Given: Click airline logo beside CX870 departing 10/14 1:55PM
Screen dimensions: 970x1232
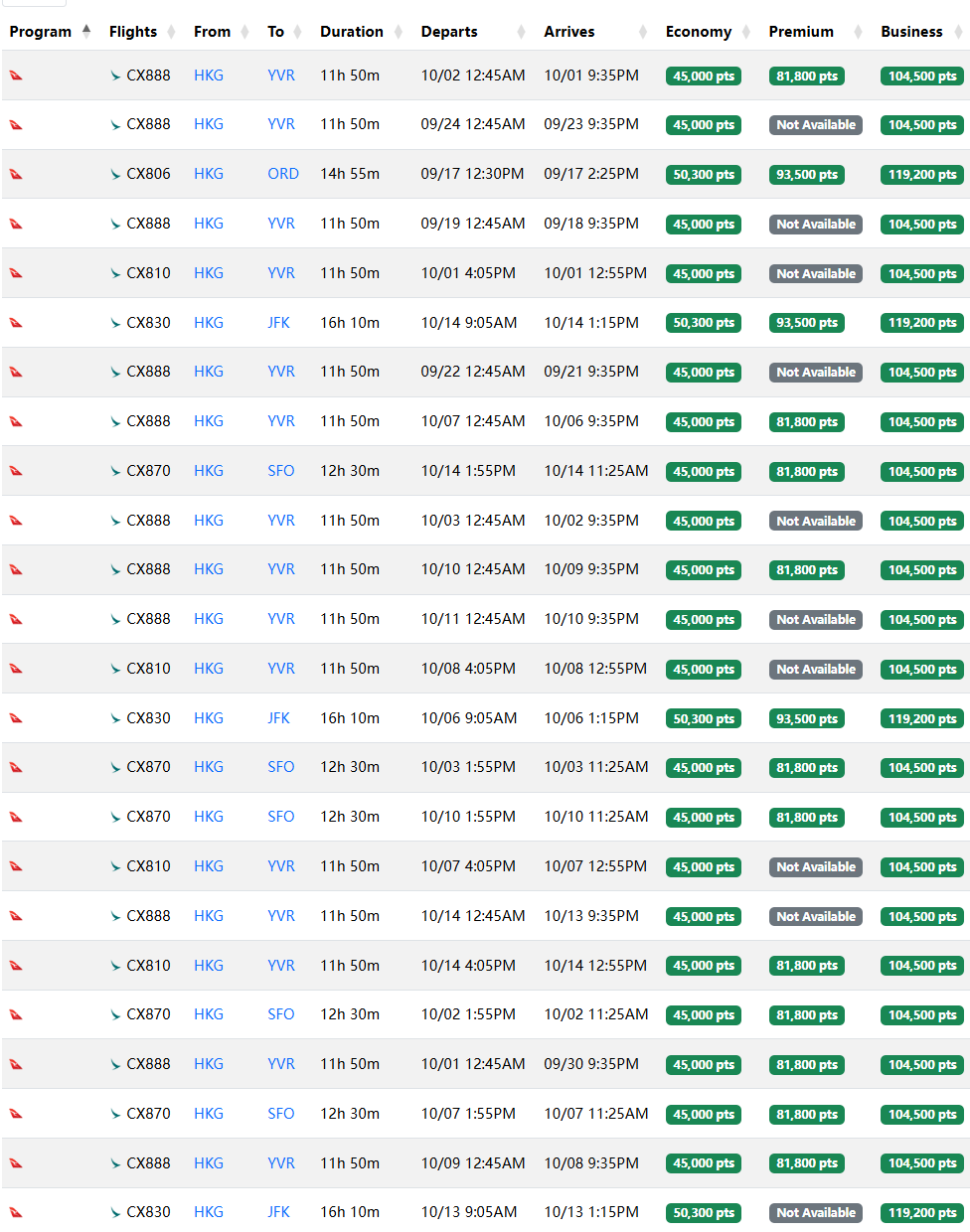Looking at the screenshot, I should 115,471.
